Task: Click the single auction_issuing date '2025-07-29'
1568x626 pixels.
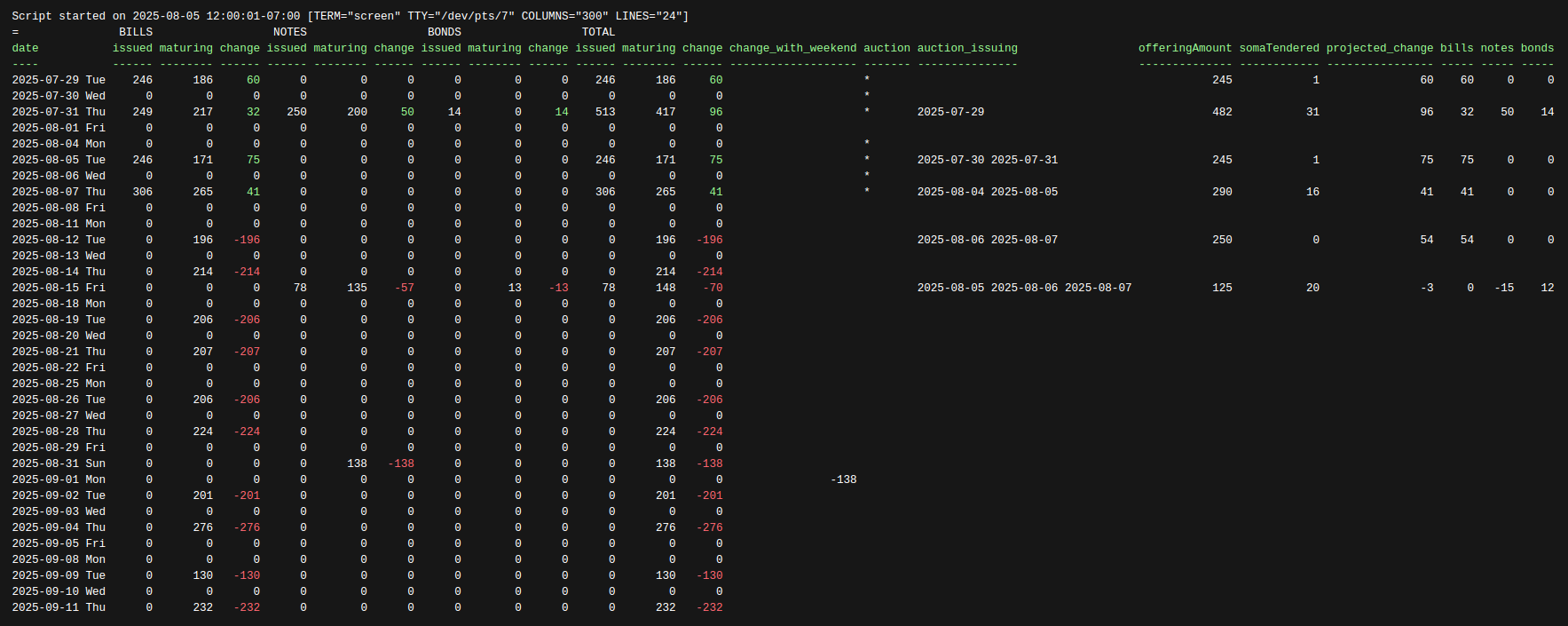Action: coord(950,112)
